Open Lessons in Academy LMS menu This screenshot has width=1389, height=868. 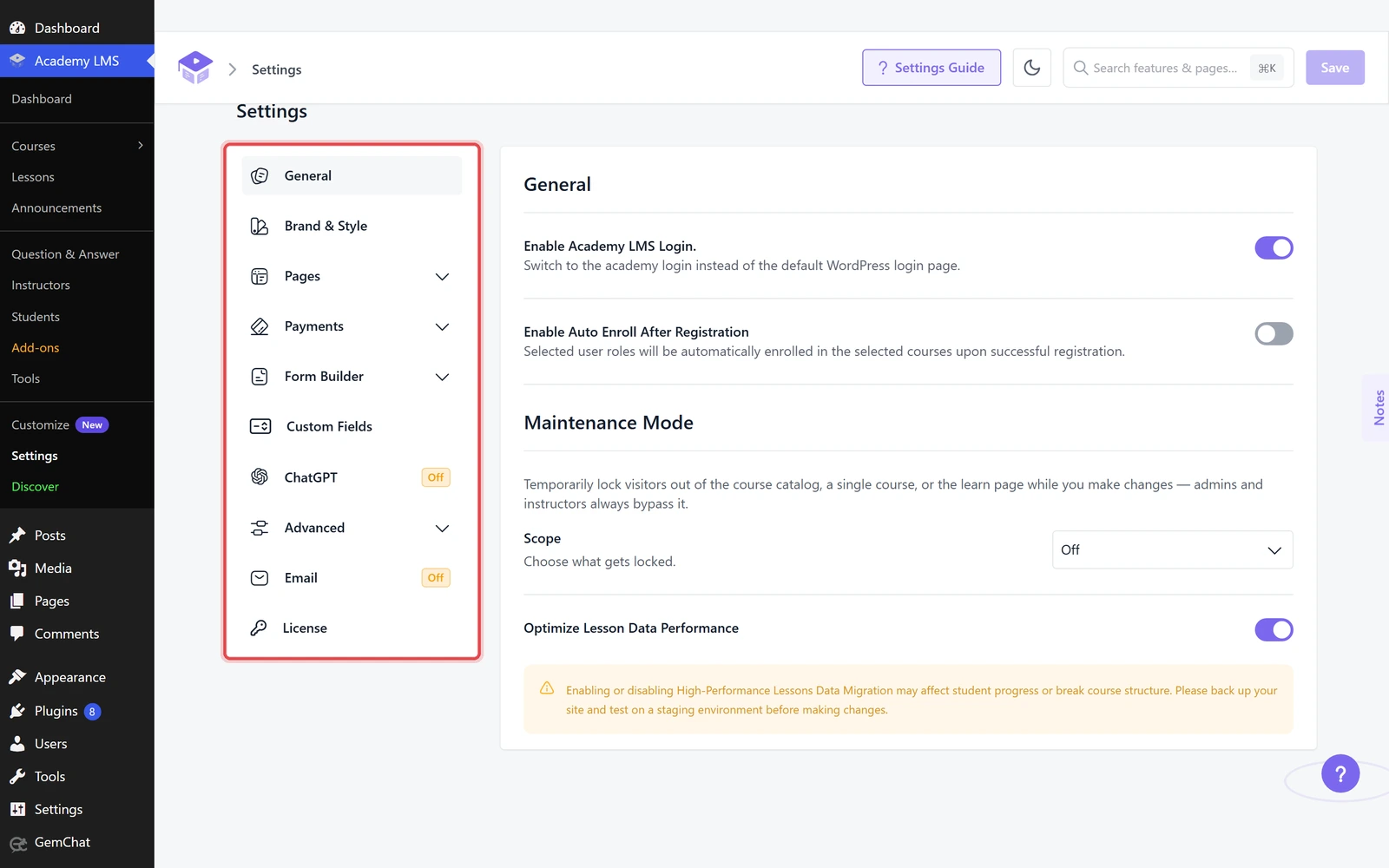pos(33,177)
